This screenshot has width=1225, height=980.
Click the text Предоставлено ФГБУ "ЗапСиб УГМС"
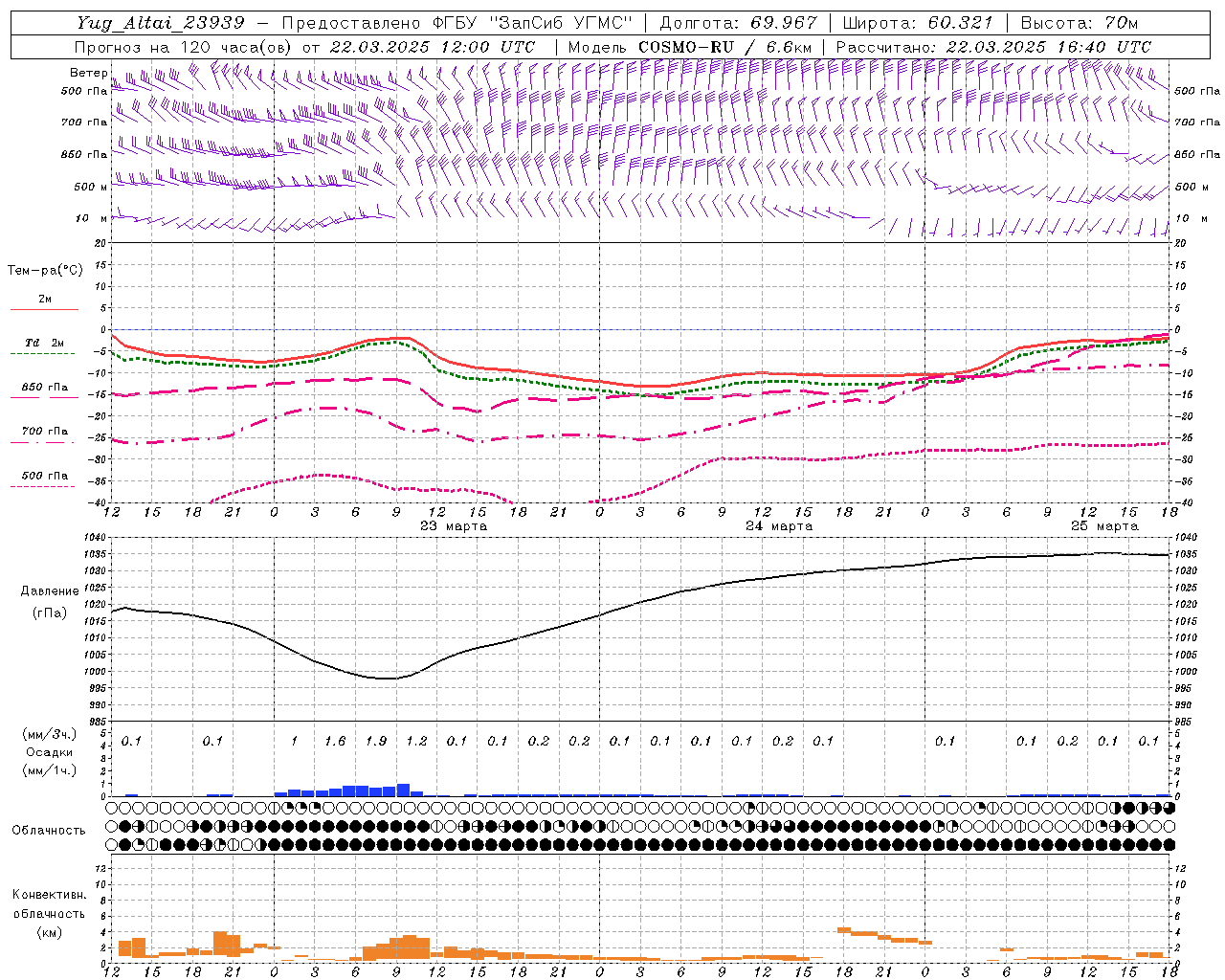(458, 23)
